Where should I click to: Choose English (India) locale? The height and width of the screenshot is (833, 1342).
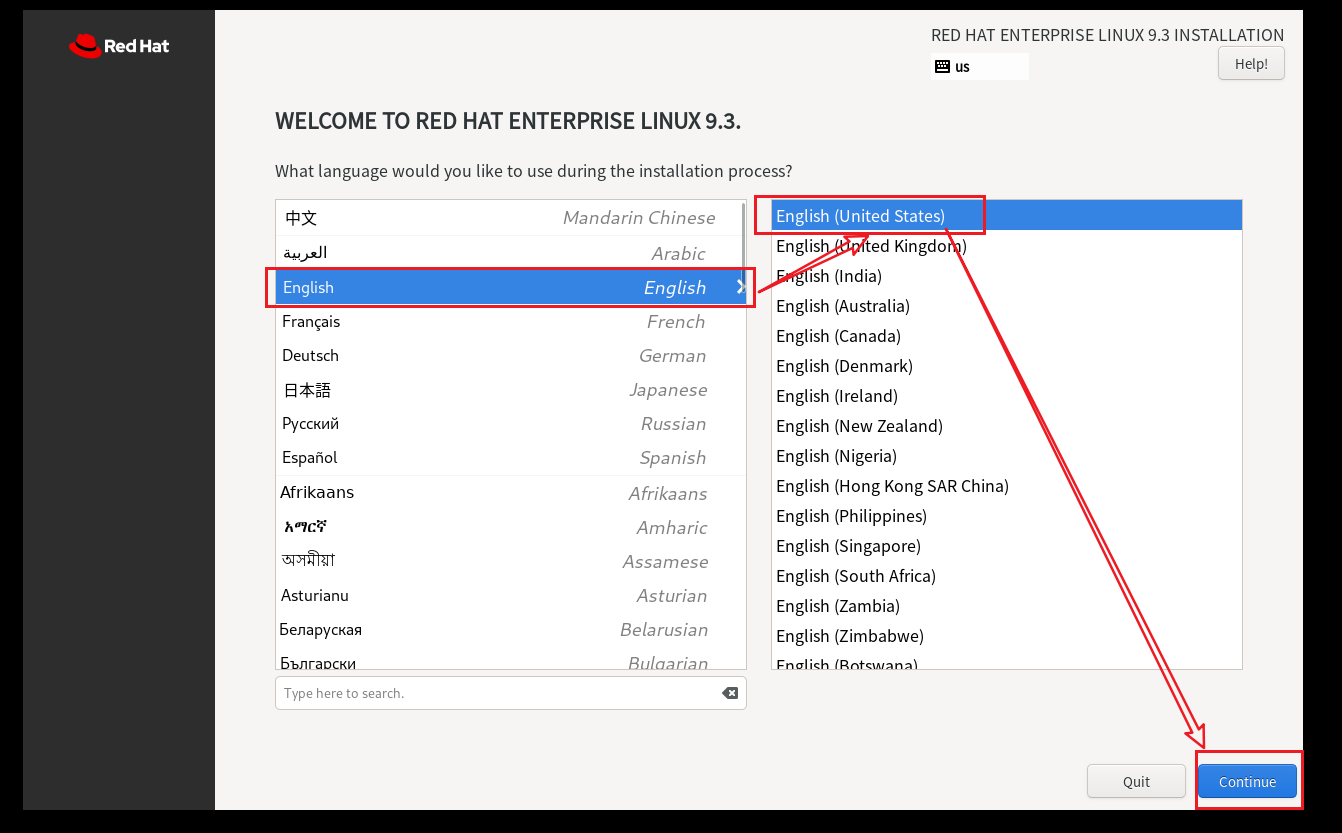coord(1007,275)
